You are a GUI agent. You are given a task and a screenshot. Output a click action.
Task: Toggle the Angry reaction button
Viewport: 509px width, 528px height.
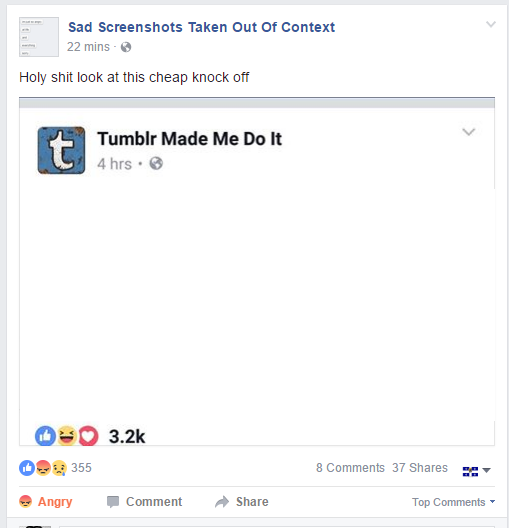pos(46,502)
